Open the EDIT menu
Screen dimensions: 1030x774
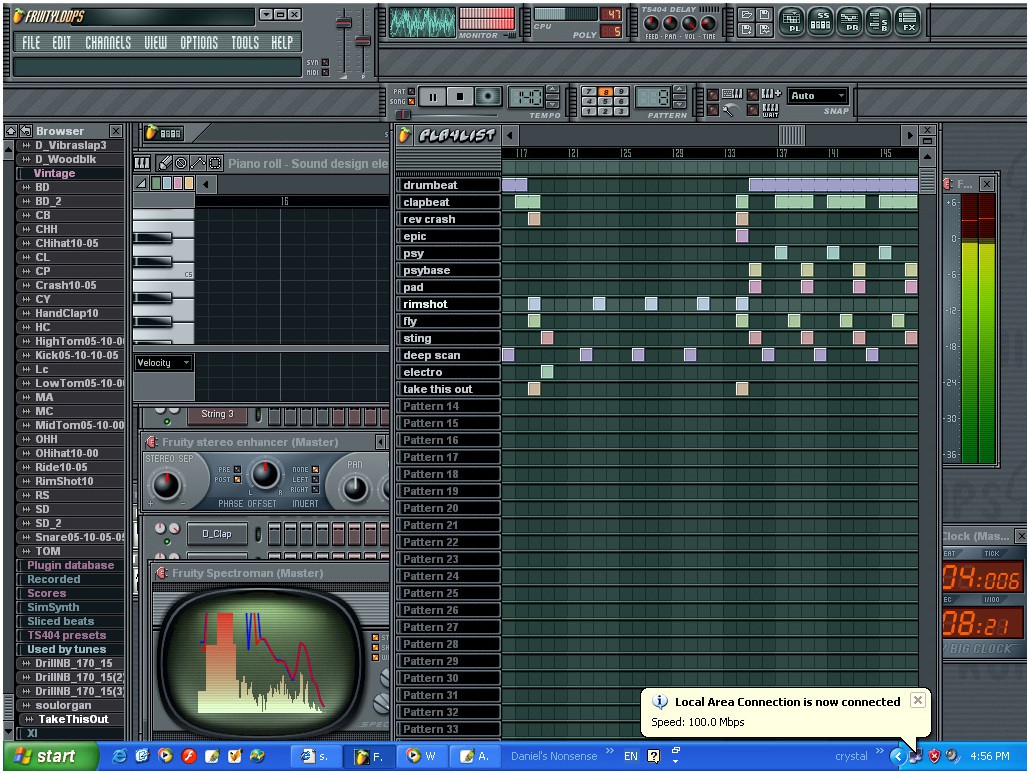click(x=61, y=43)
